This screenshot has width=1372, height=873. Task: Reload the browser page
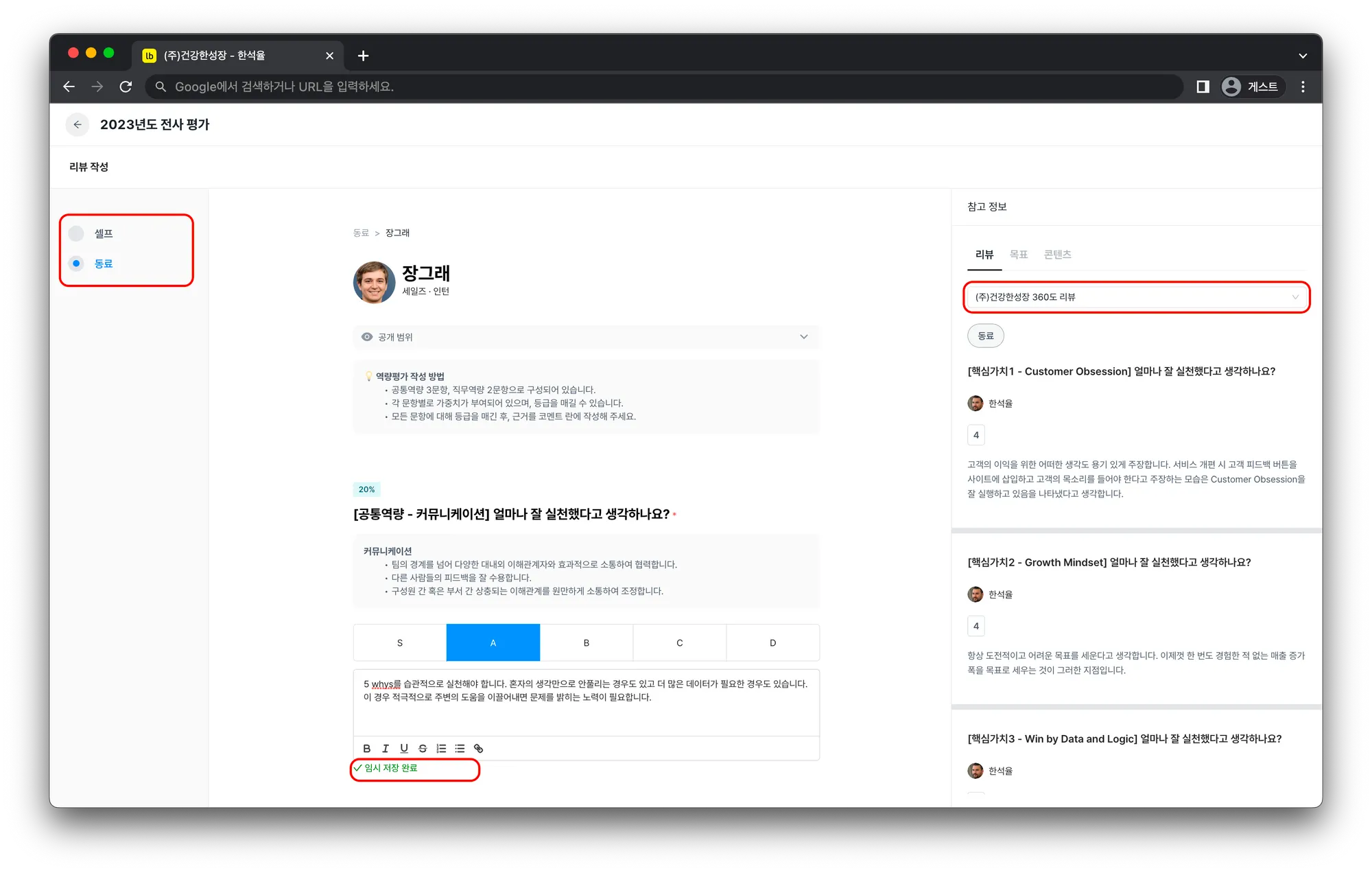(x=126, y=86)
